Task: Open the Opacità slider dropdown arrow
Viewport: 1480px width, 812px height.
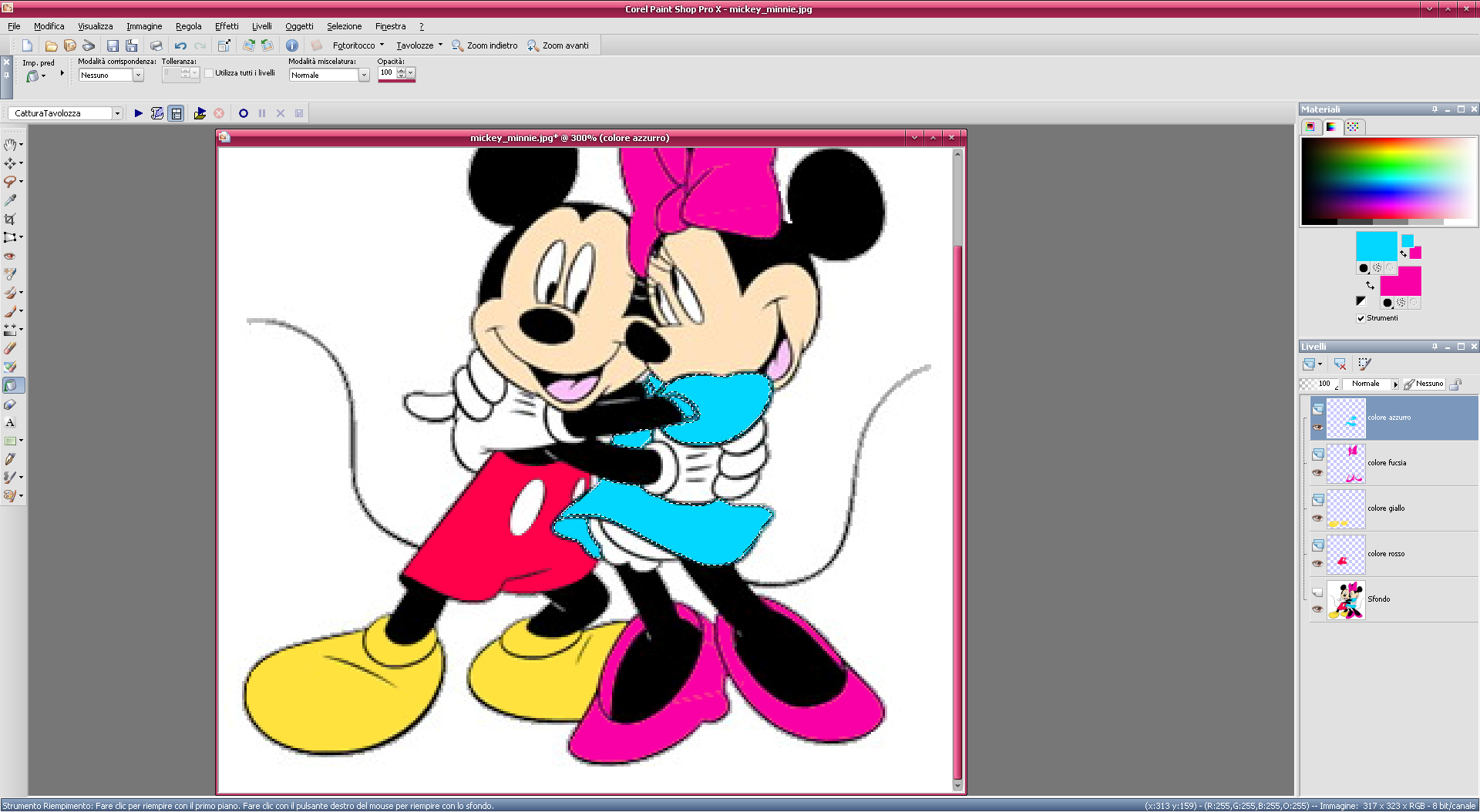Action: coord(411,73)
